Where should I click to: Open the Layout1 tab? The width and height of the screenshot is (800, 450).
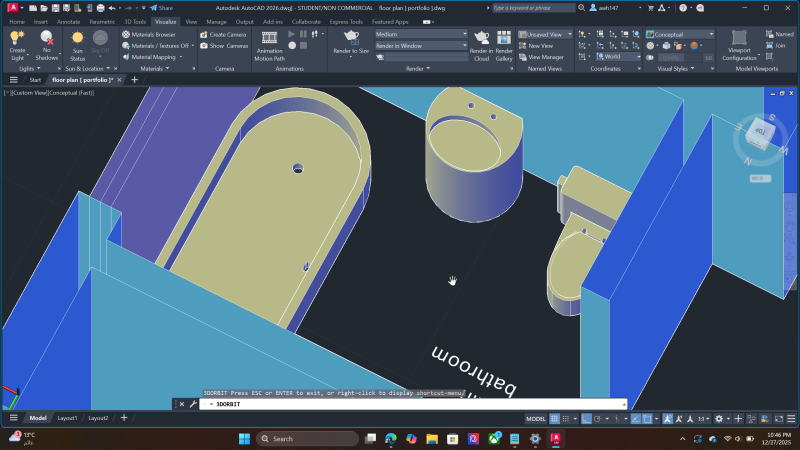pyautogui.click(x=67, y=418)
